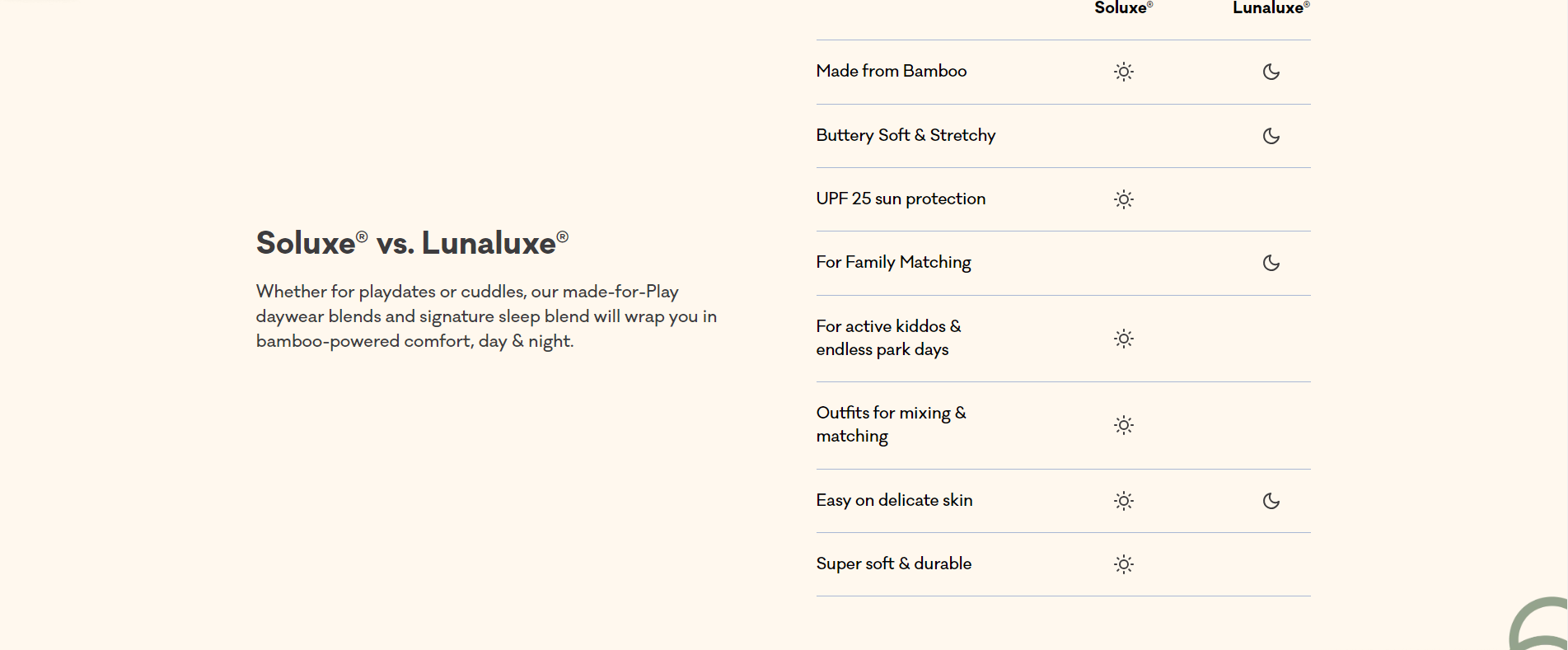Select the moon icon beside Buttery Soft & Stretchy
Screen dimensions: 1568x650
click(1271, 136)
